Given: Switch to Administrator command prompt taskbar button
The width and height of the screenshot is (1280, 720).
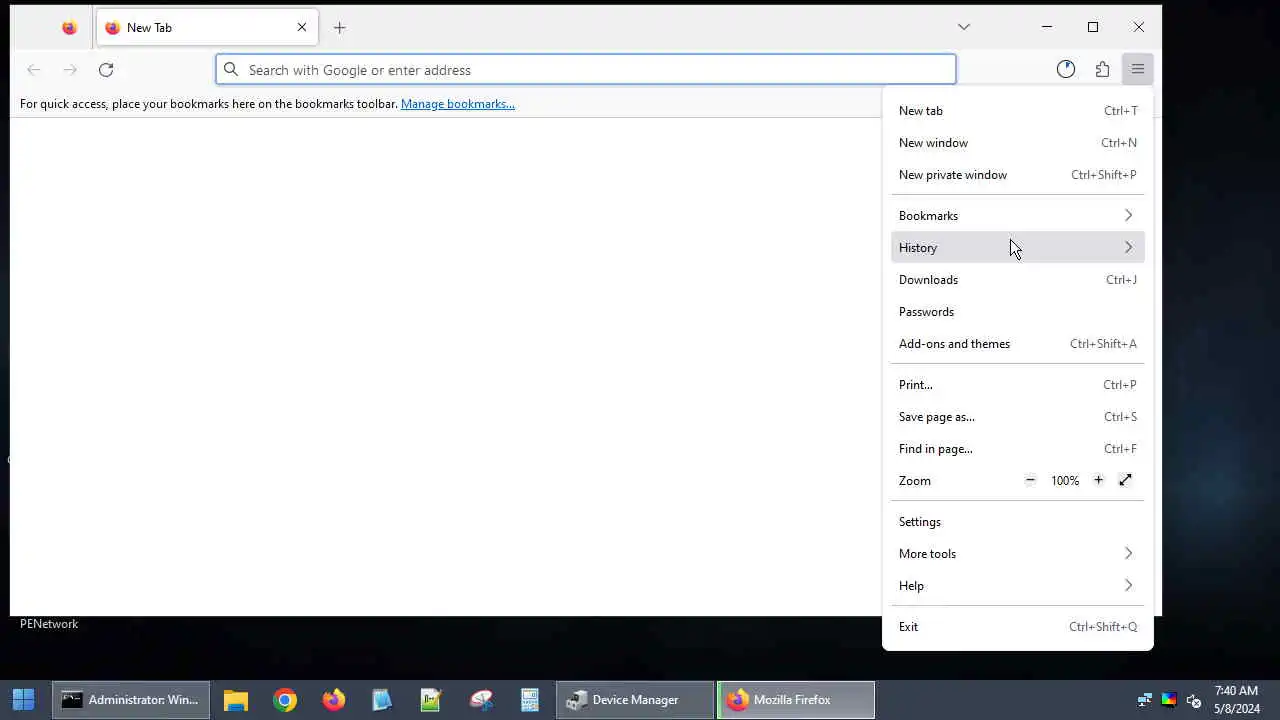Looking at the screenshot, I should pos(131,700).
